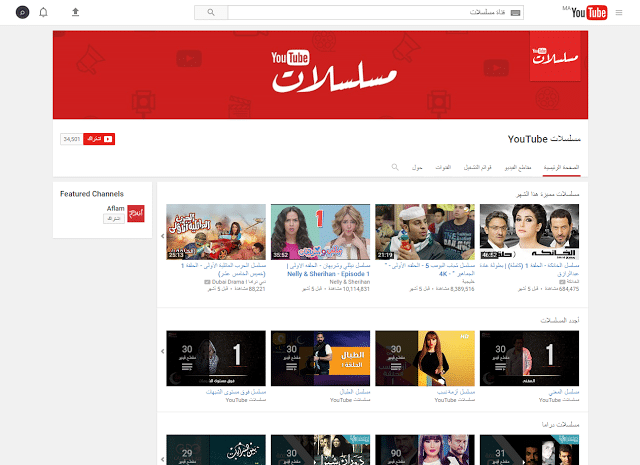Play the 46:52 video thumbnail
640x465 pixels.
tap(529, 232)
